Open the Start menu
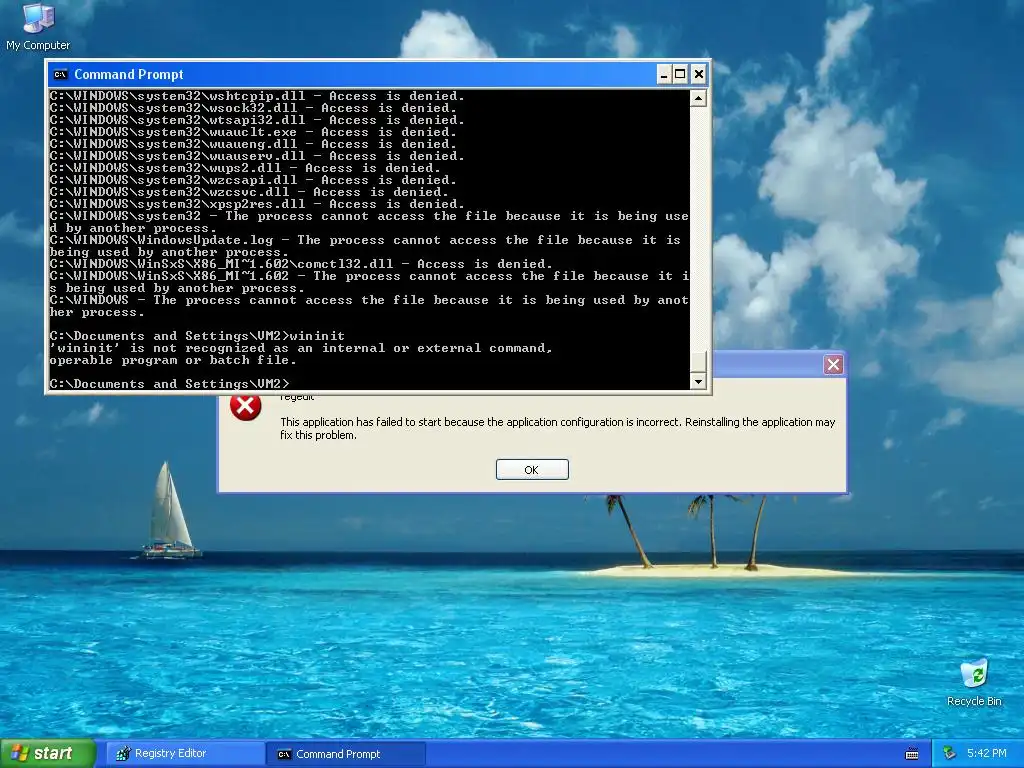 [47, 754]
